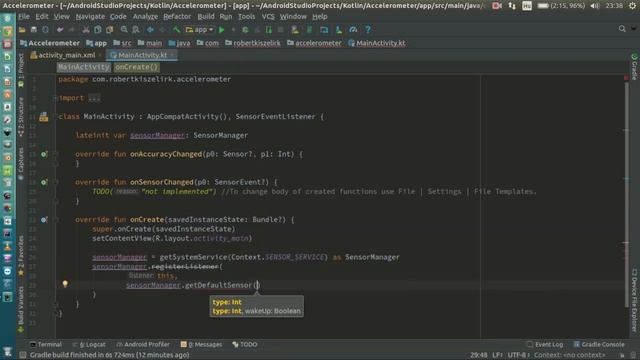The image size is (640, 360).
Task: Open the Logcat tool window
Action: tap(89, 344)
